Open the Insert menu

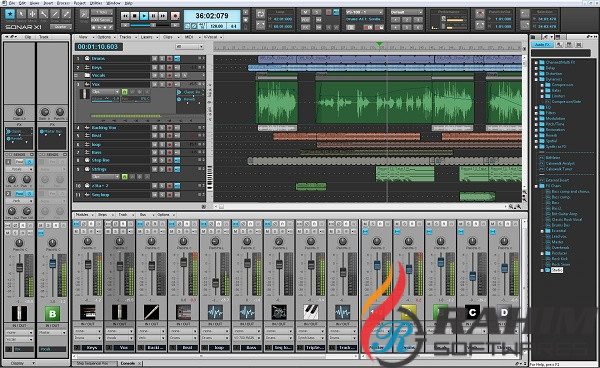(48, 3)
